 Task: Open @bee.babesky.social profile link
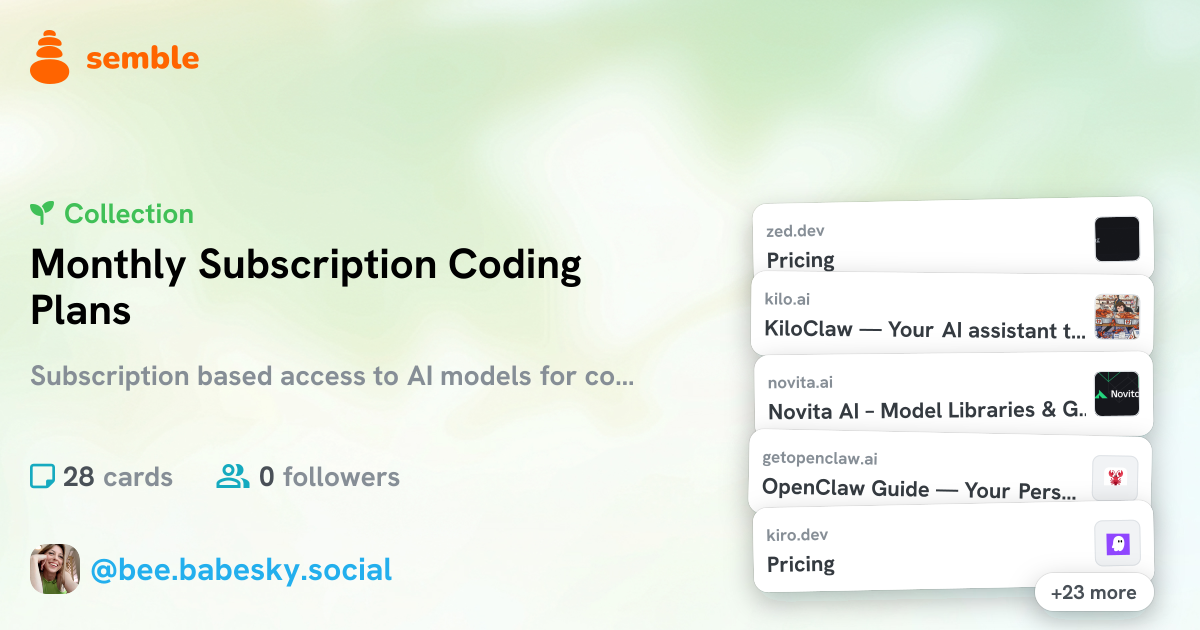coord(241,570)
